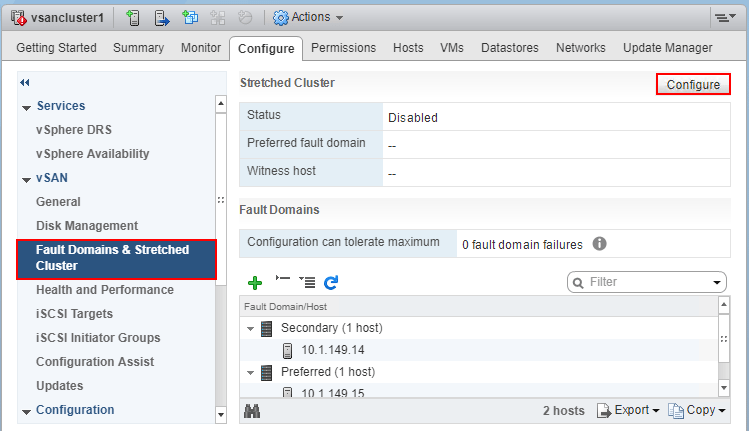Collapse the left navigation panel with double-arrow
Image resolution: width=749 pixels, height=431 pixels.
(25, 82)
